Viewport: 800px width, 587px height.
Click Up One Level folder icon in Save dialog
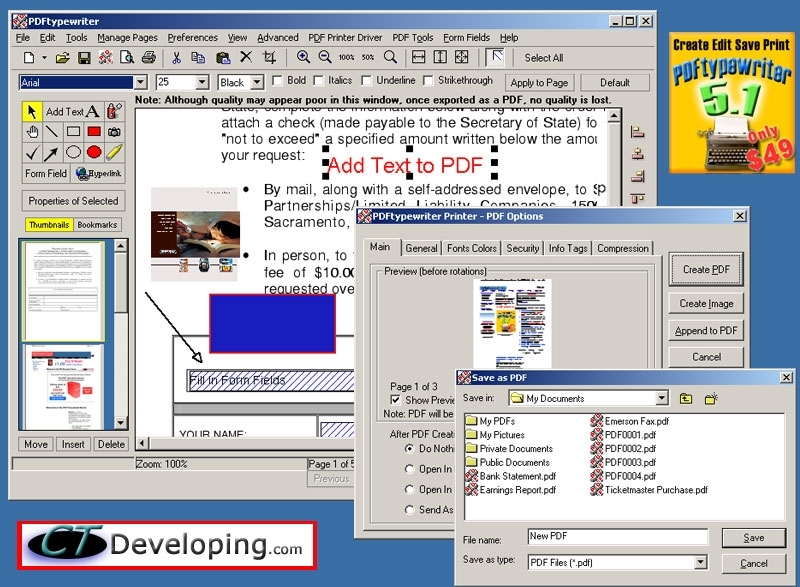click(686, 398)
